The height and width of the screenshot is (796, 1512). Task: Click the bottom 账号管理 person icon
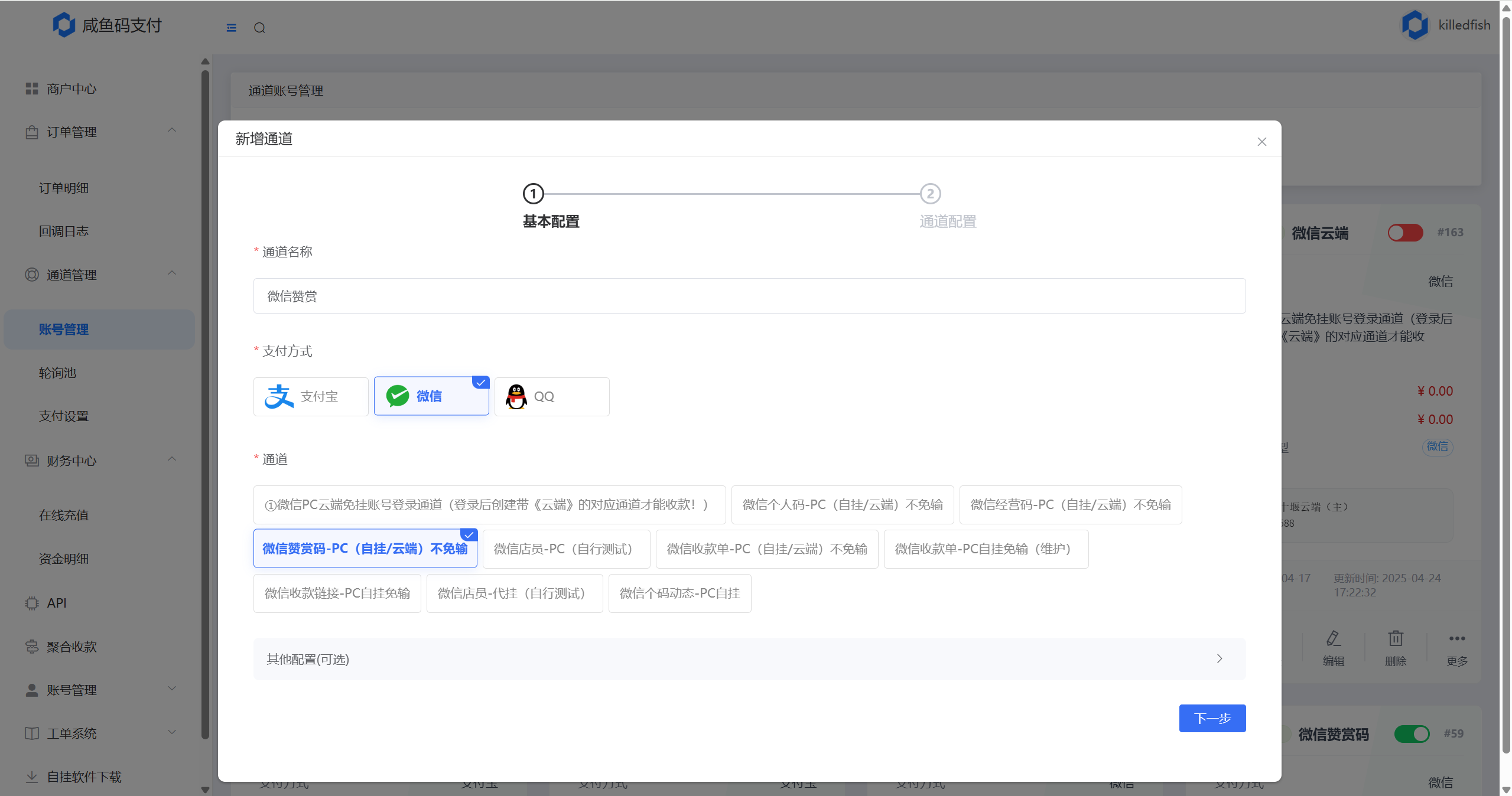coord(32,690)
